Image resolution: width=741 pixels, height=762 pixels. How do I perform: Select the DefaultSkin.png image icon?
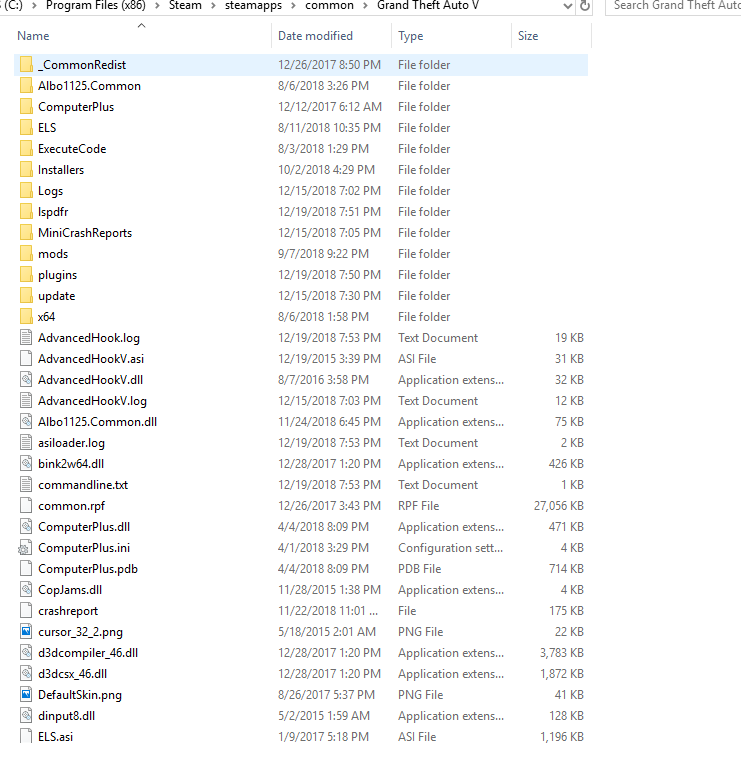(x=26, y=694)
